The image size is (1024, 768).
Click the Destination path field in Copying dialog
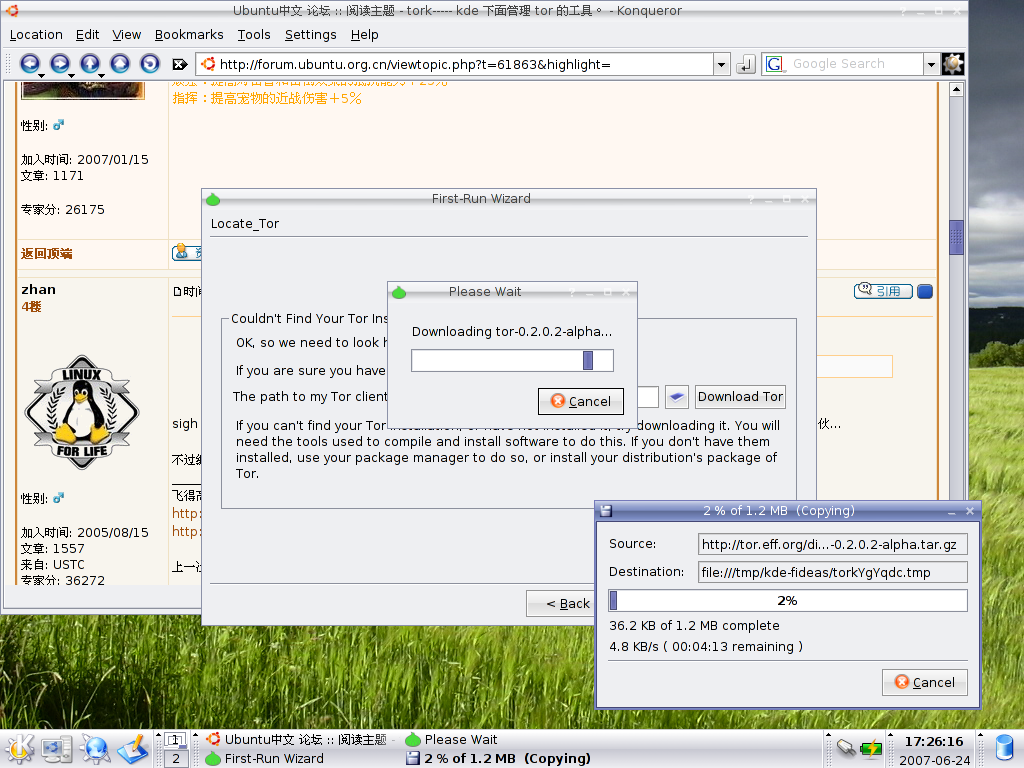tap(832, 572)
